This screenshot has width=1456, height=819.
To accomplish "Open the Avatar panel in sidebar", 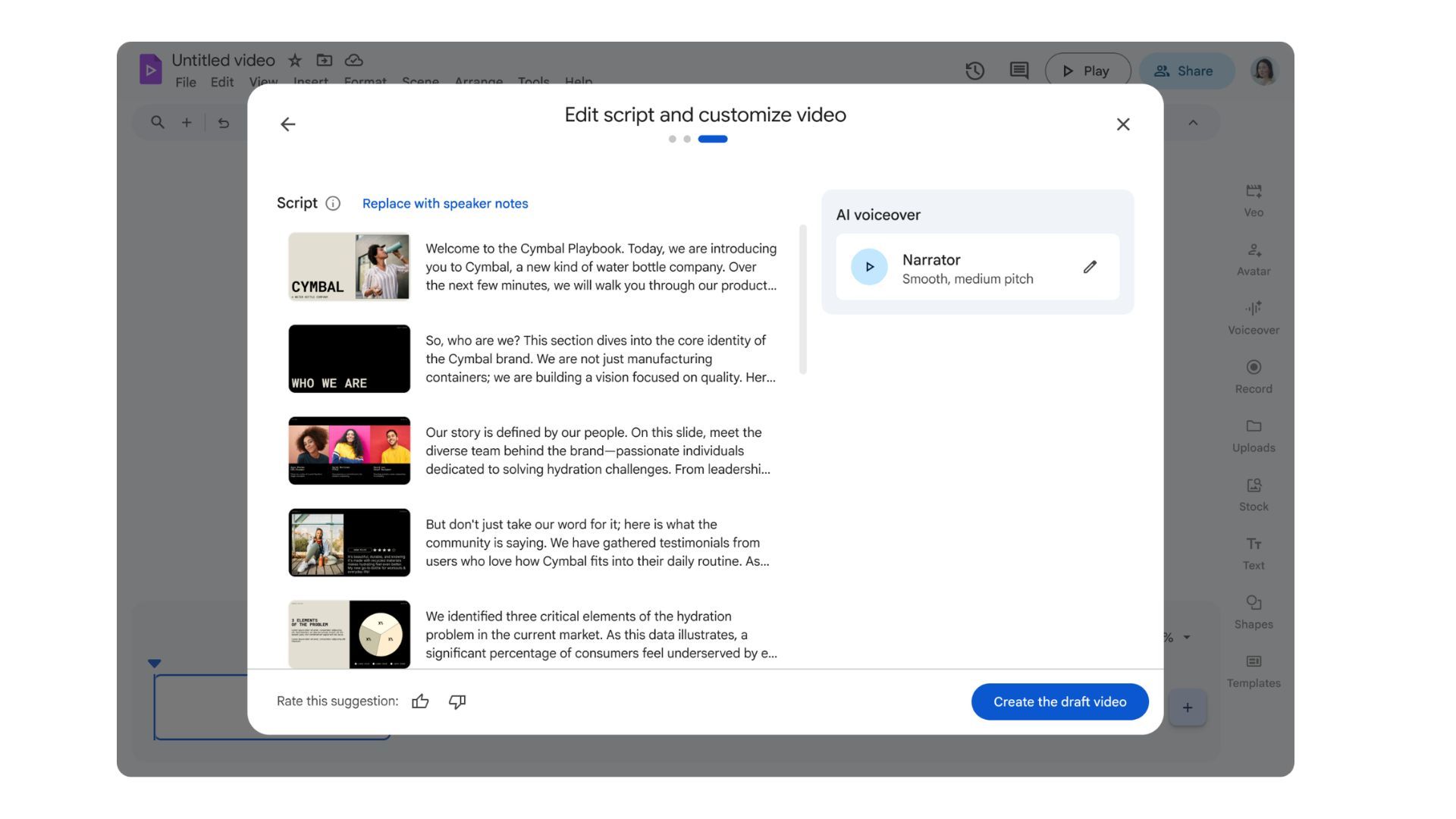I will 1254,259.
